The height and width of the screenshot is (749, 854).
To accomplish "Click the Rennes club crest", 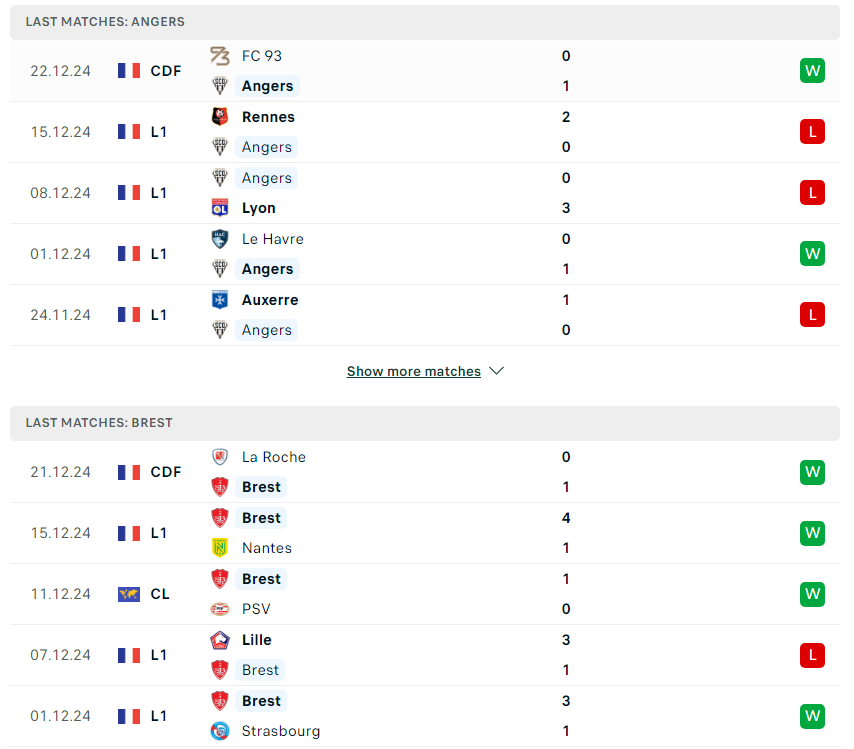I will tap(219, 117).
